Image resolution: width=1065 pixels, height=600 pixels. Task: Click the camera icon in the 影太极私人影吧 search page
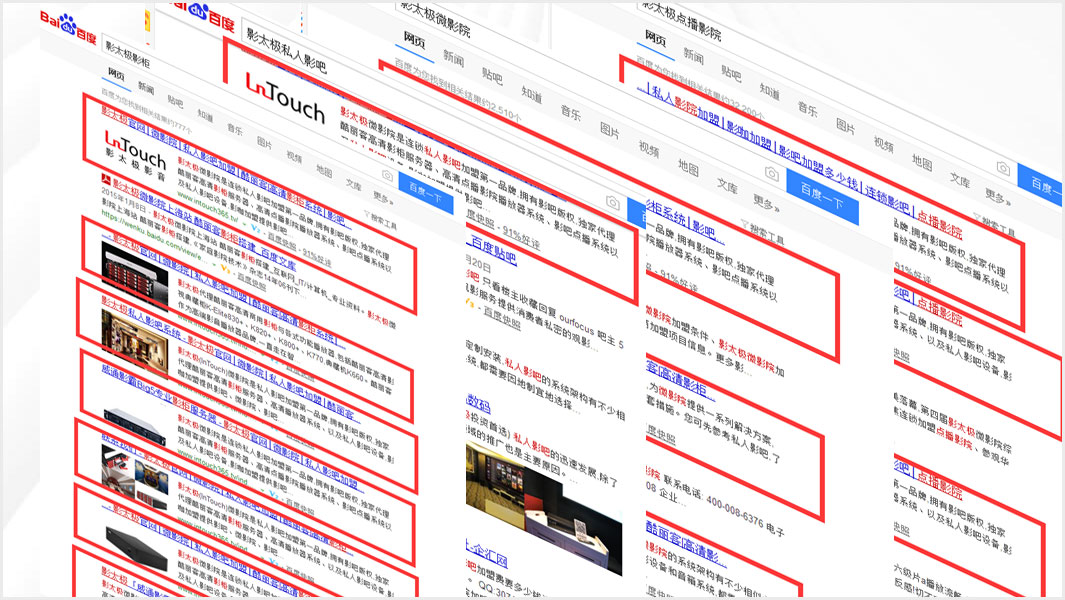click(x=613, y=203)
